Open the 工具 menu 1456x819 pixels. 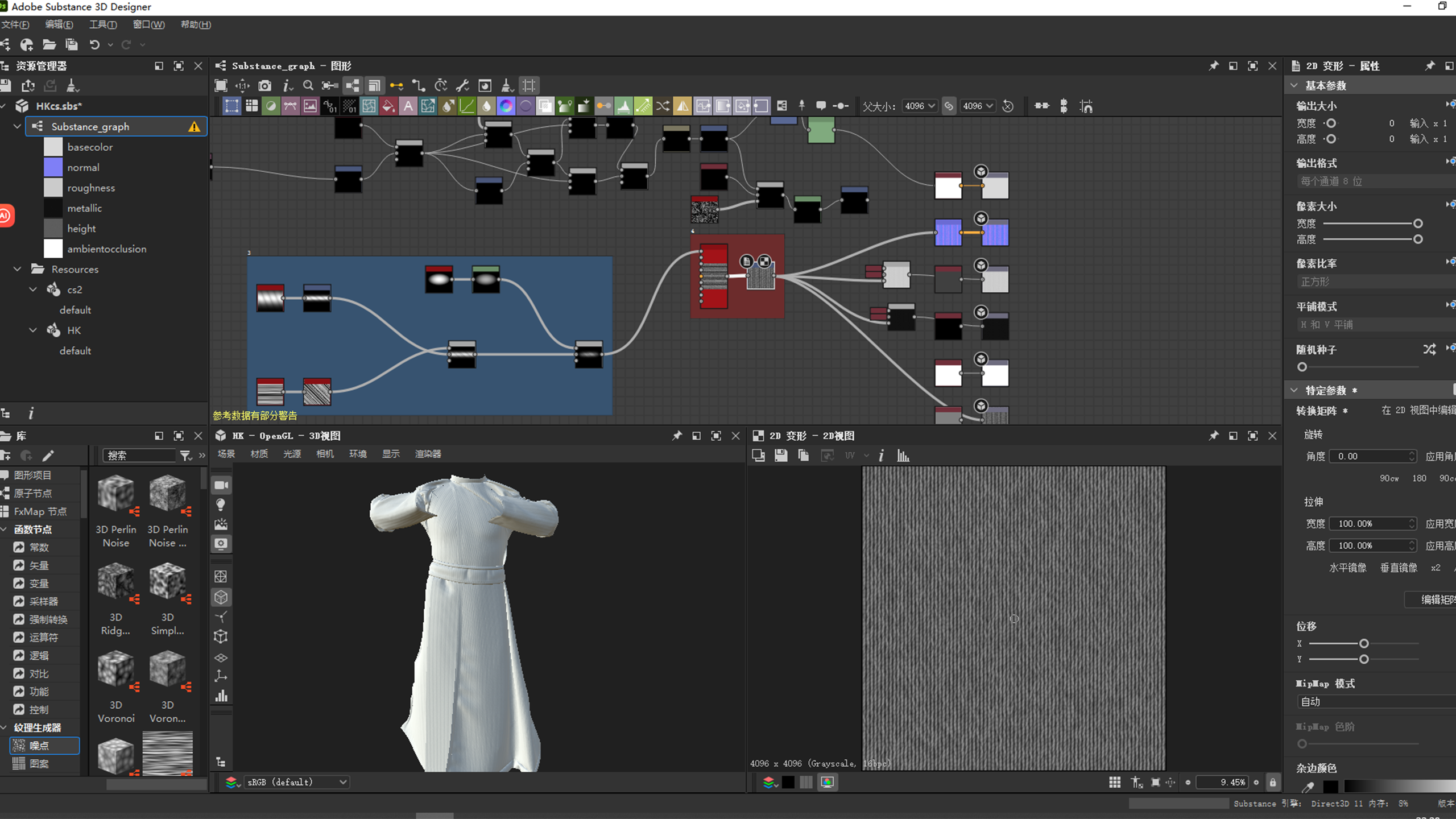tap(103, 24)
